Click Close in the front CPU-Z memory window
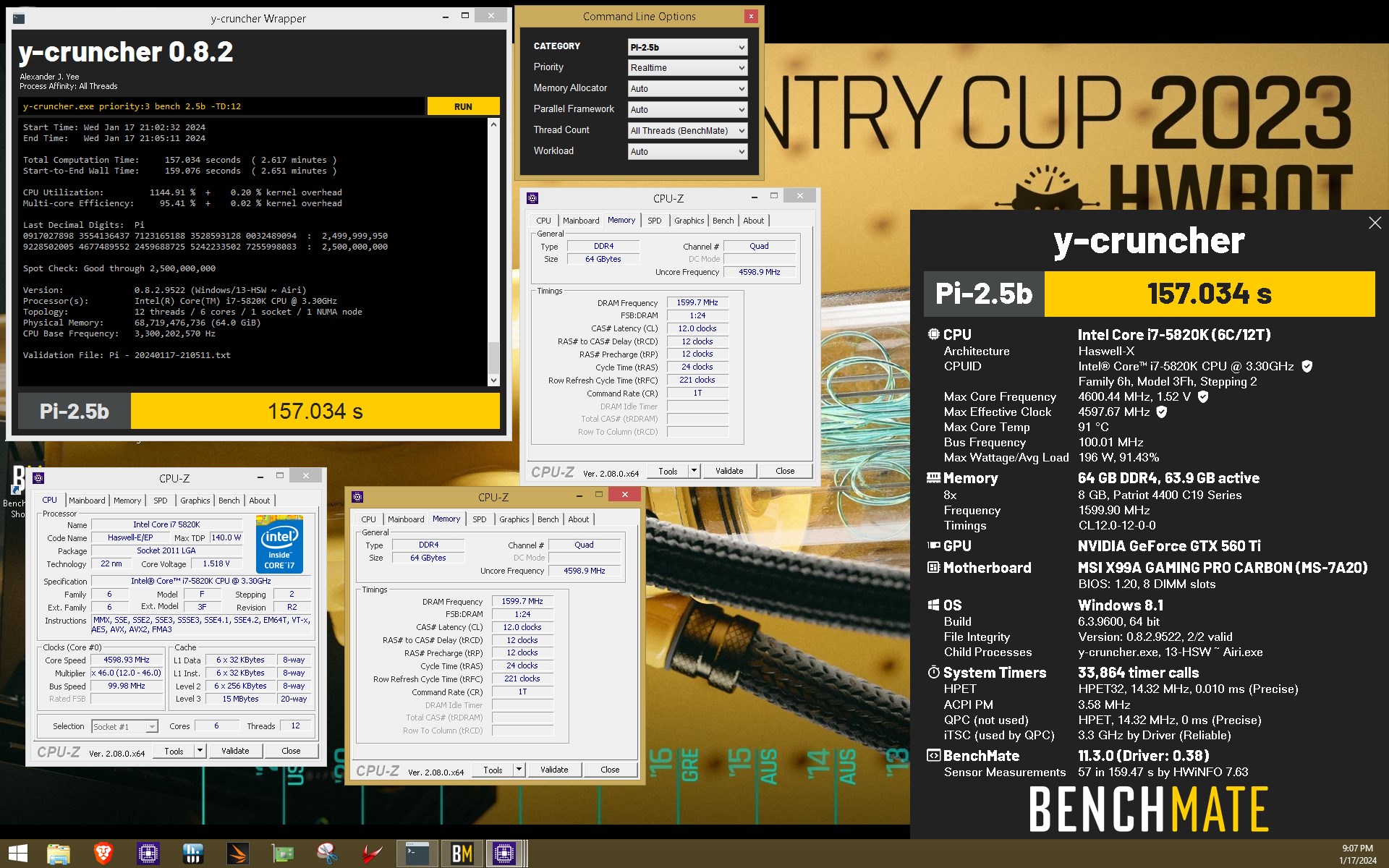This screenshot has height=868, width=1389. (x=610, y=770)
